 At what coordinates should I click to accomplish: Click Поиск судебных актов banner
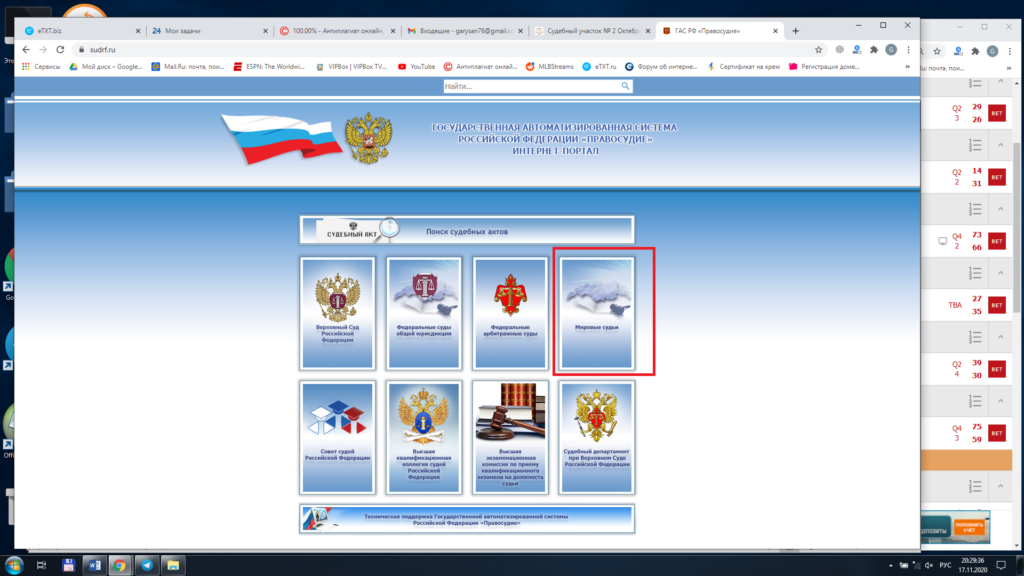[x=467, y=231]
